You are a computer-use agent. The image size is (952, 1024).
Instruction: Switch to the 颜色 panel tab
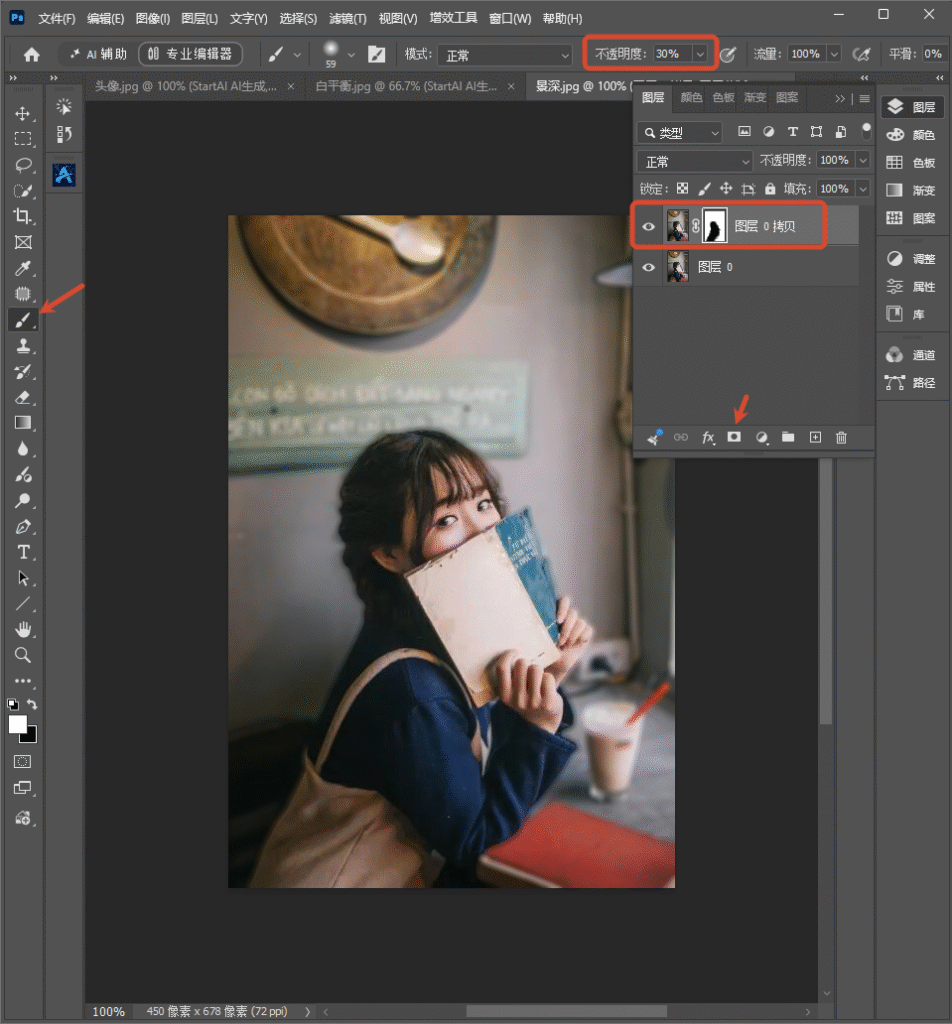click(691, 97)
